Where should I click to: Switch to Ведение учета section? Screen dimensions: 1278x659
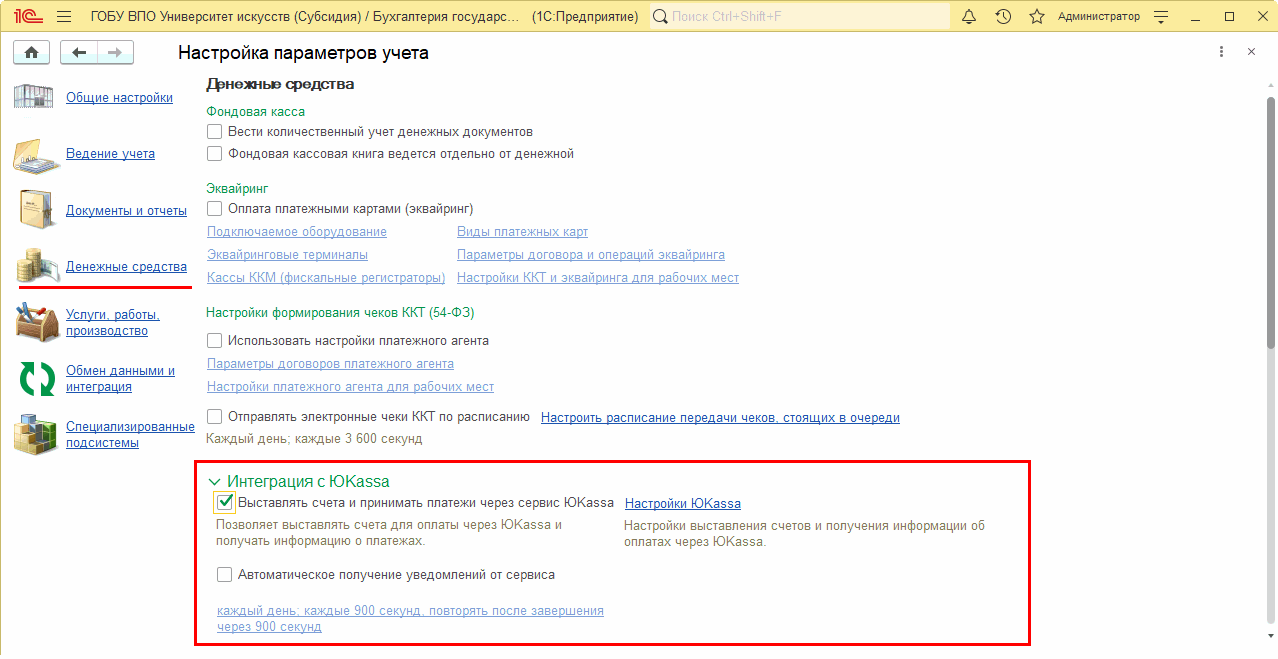click(x=110, y=154)
